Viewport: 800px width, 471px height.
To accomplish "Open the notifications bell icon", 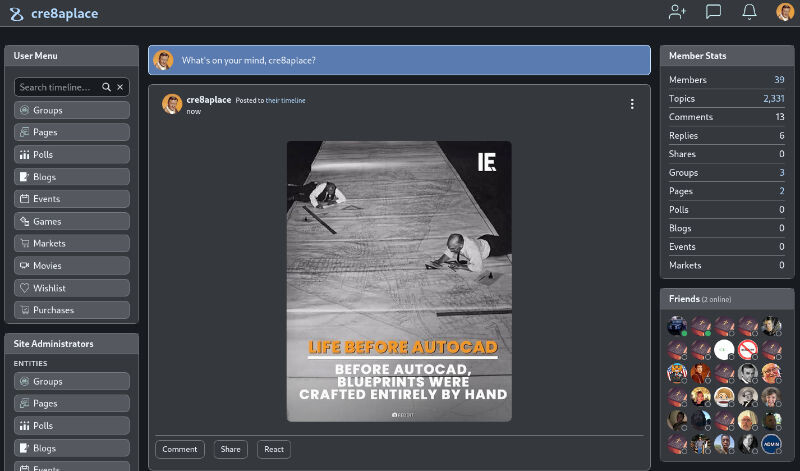I will click(x=749, y=12).
